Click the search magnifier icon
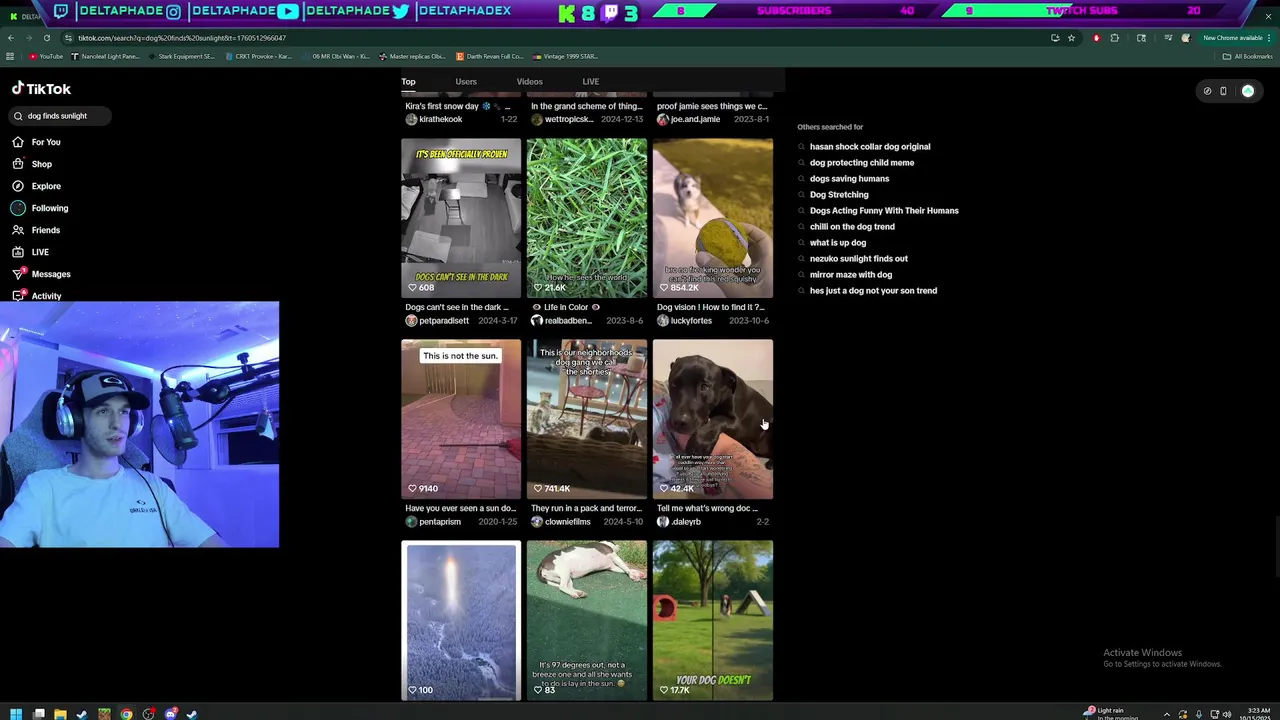The image size is (1280, 720). click(18, 116)
